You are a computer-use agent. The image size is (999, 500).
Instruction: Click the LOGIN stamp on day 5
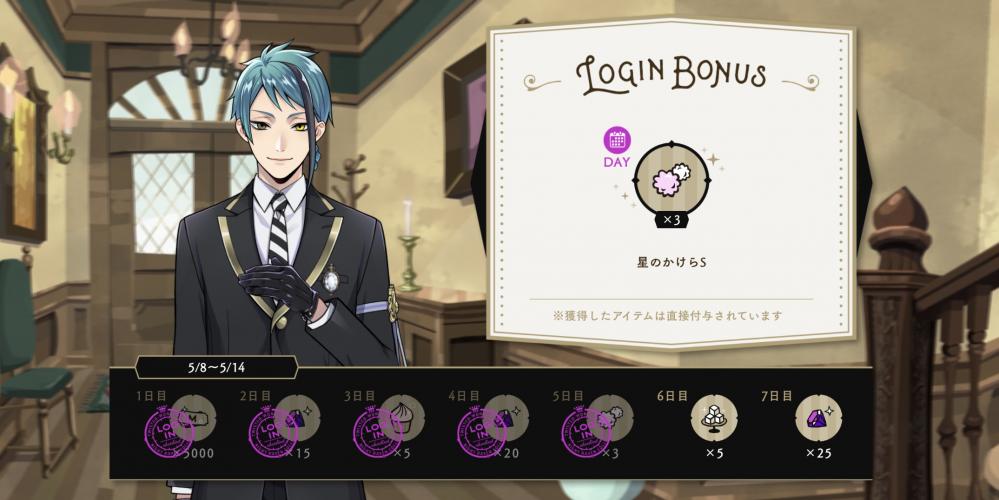(x=586, y=432)
